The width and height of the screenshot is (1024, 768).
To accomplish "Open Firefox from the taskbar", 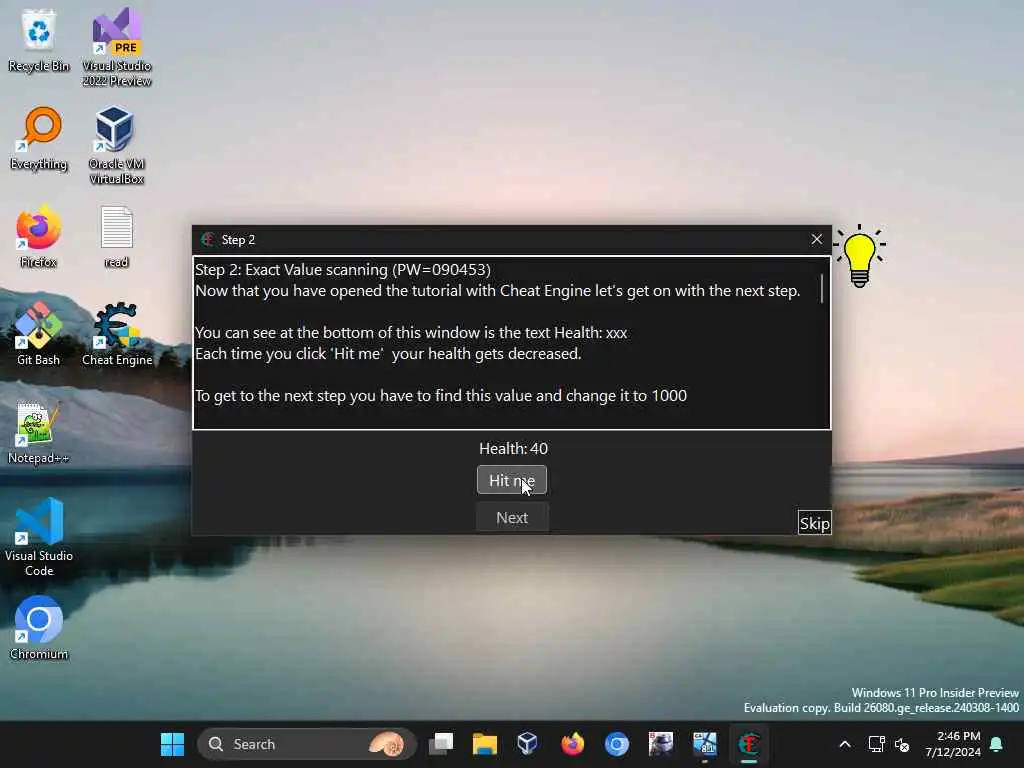I will click(572, 744).
